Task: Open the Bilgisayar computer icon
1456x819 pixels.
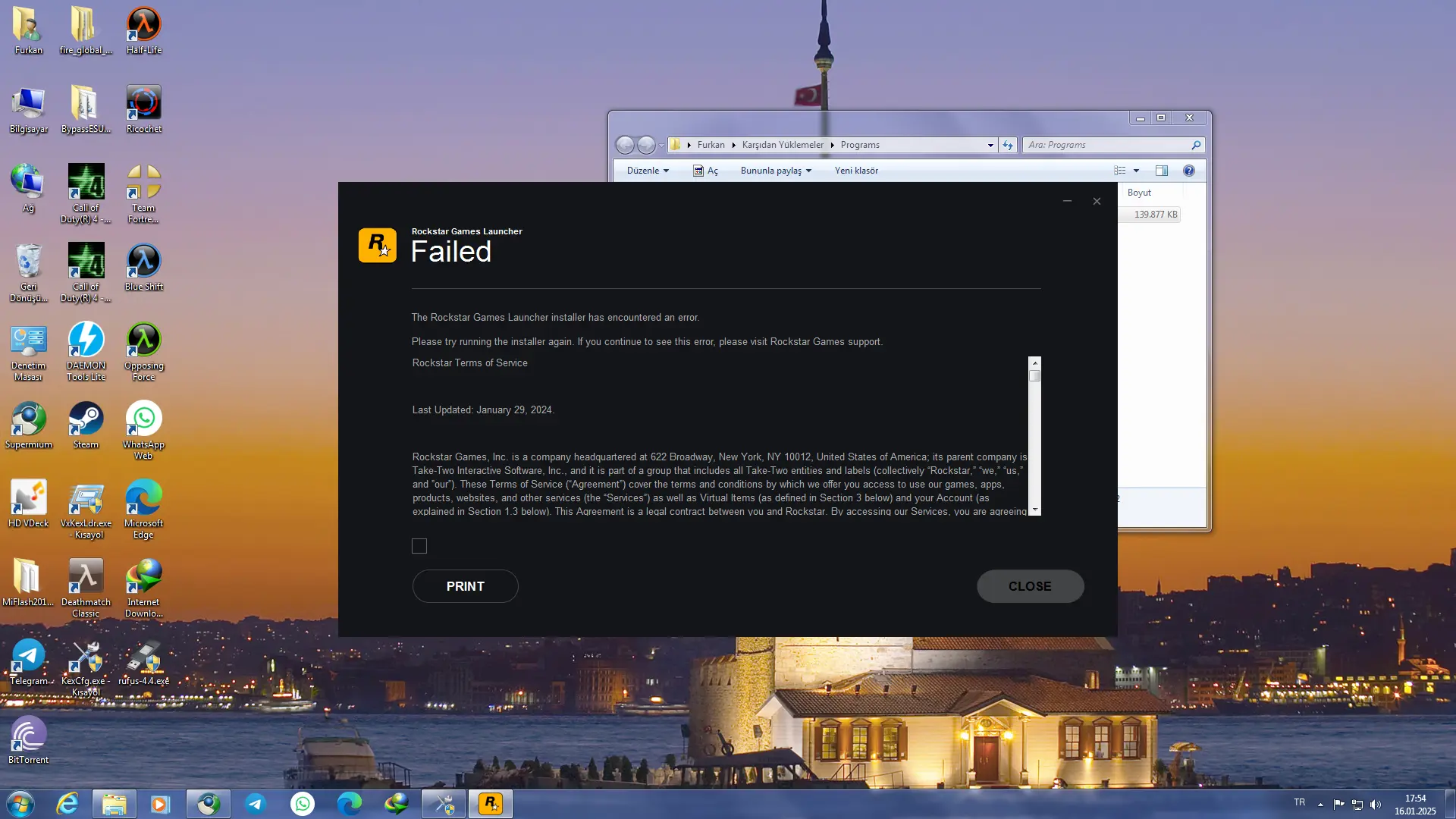Action: click(29, 110)
